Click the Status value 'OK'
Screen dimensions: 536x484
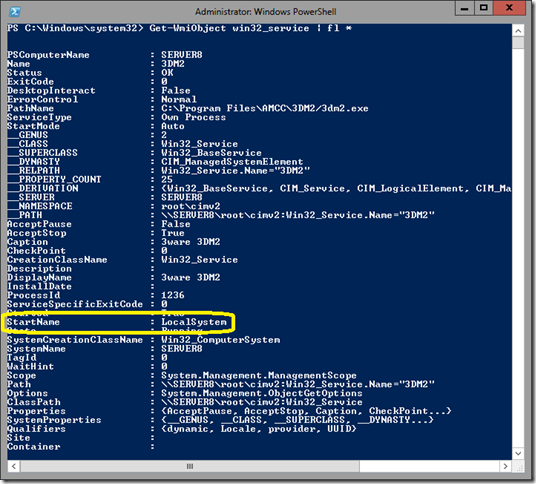167,72
